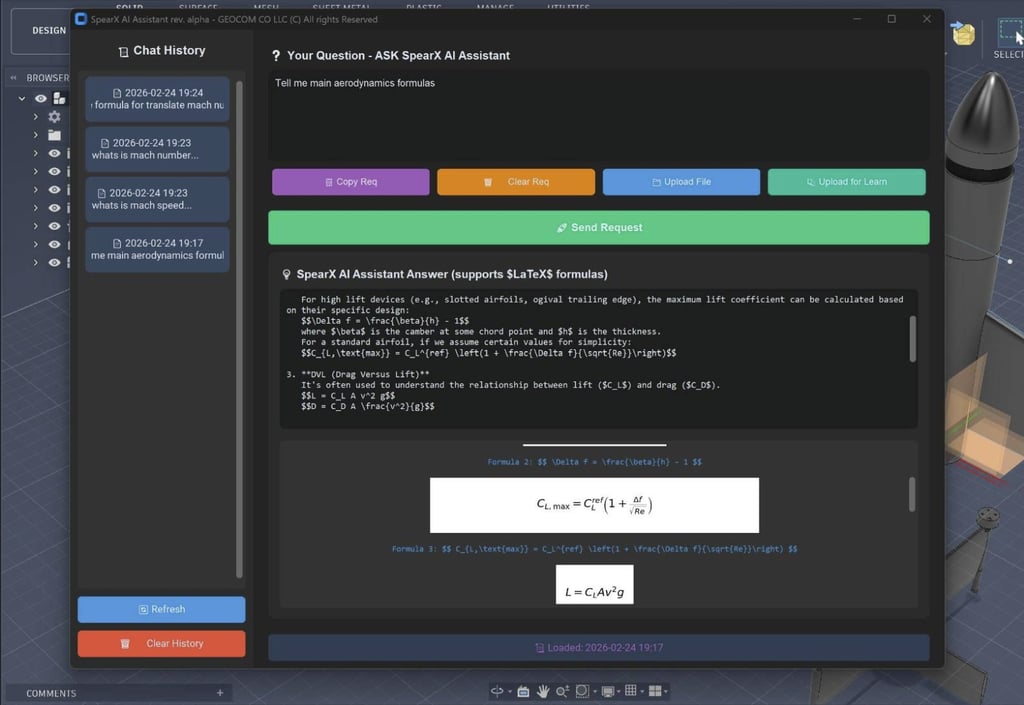The width and height of the screenshot is (1024, 705).
Task: Collapse the root component tree arrow
Action: tap(22, 98)
